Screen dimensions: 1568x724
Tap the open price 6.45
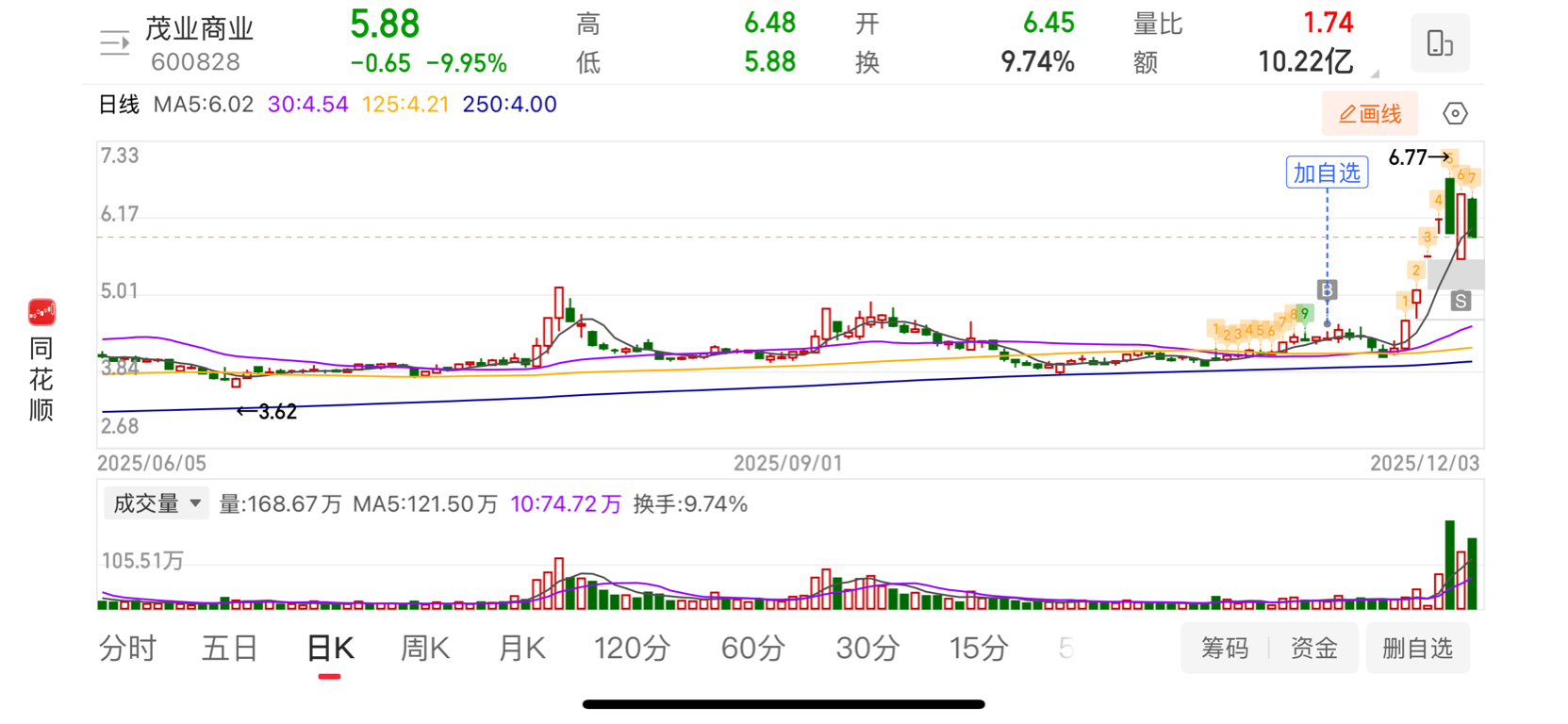click(1048, 23)
